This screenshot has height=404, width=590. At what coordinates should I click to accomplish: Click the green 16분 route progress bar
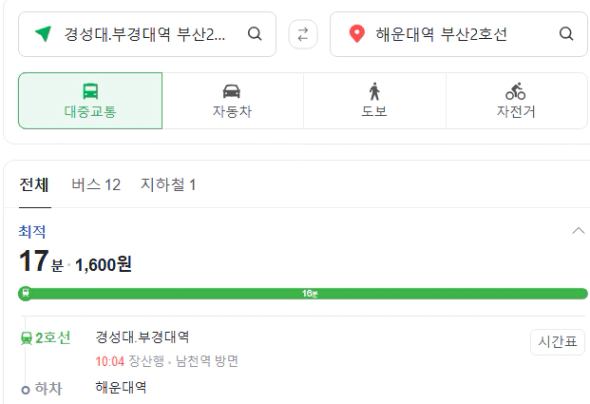309,293
